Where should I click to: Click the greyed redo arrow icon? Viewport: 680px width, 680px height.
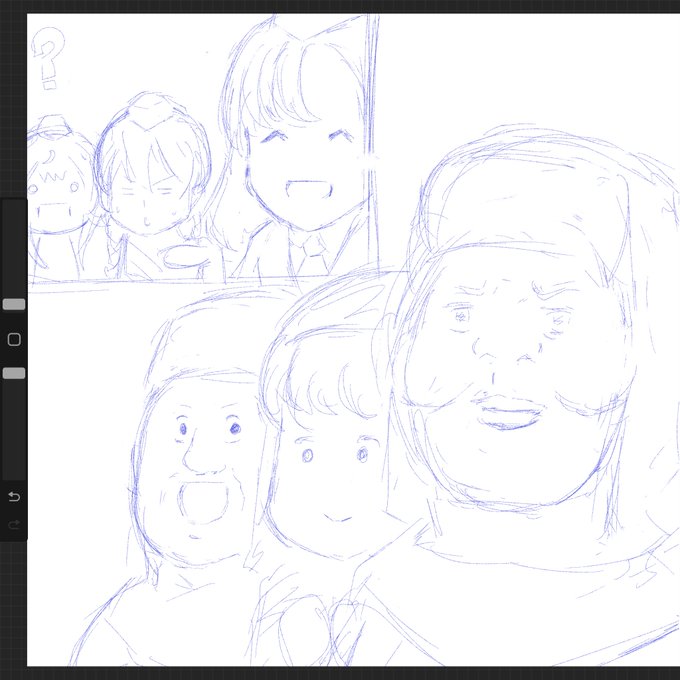click(x=14, y=525)
